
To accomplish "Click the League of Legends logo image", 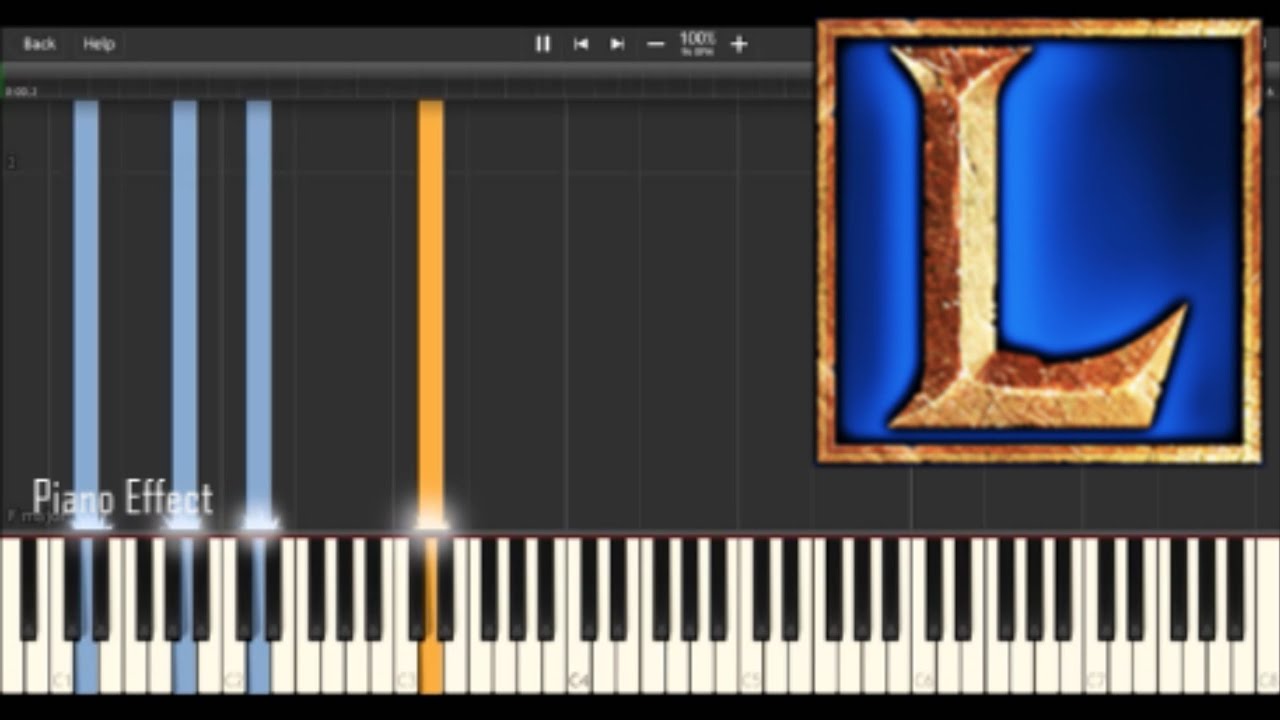I will pos(1039,242).
